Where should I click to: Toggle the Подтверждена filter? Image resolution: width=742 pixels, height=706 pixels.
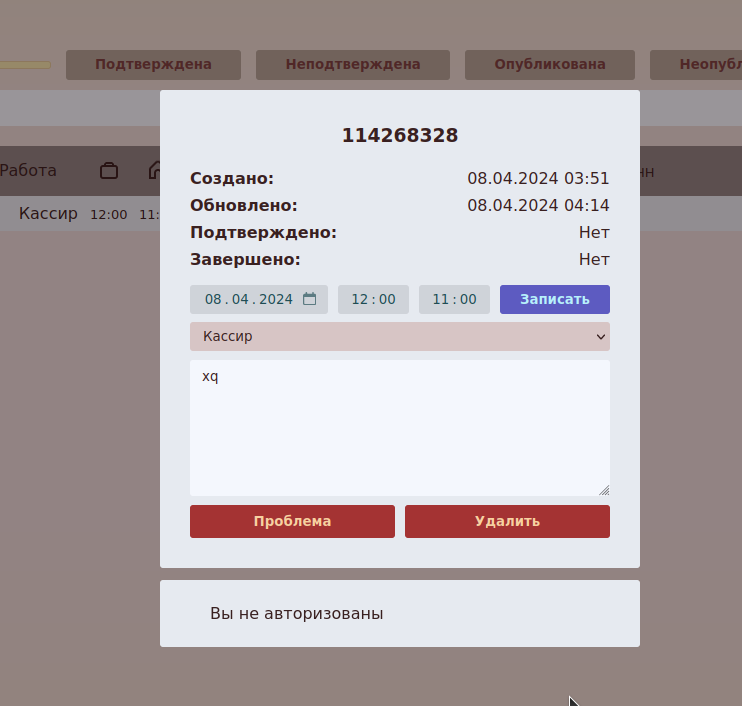point(153,64)
